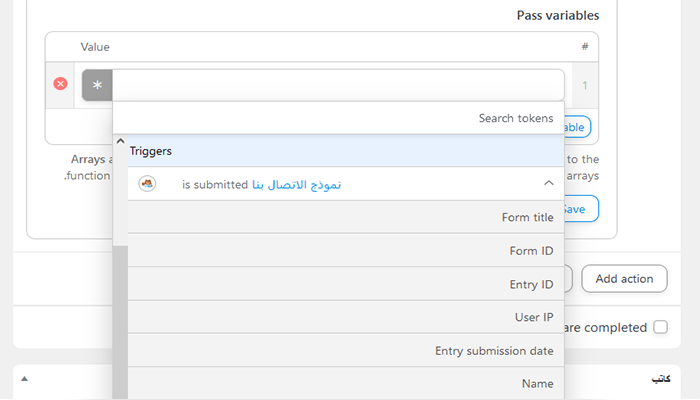Click the asterisk token picker button

click(x=97, y=86)
